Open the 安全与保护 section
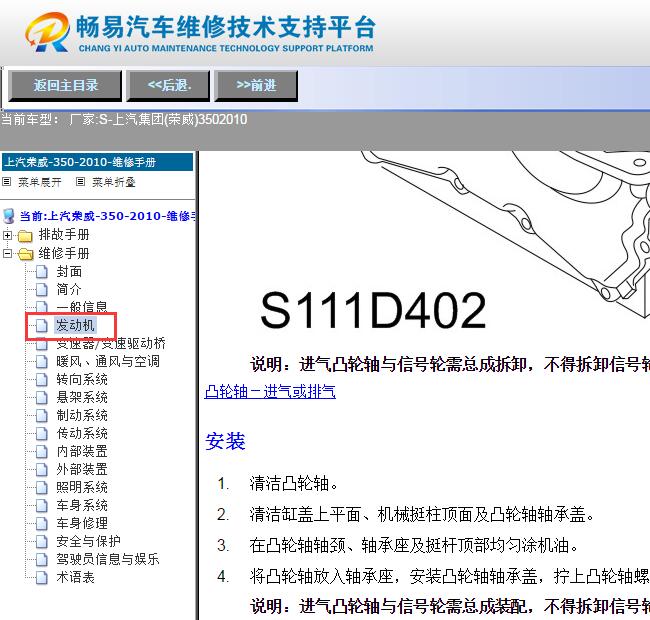This screenshot has width=650, height=620. pyautogui.click(x=88, y=541)
